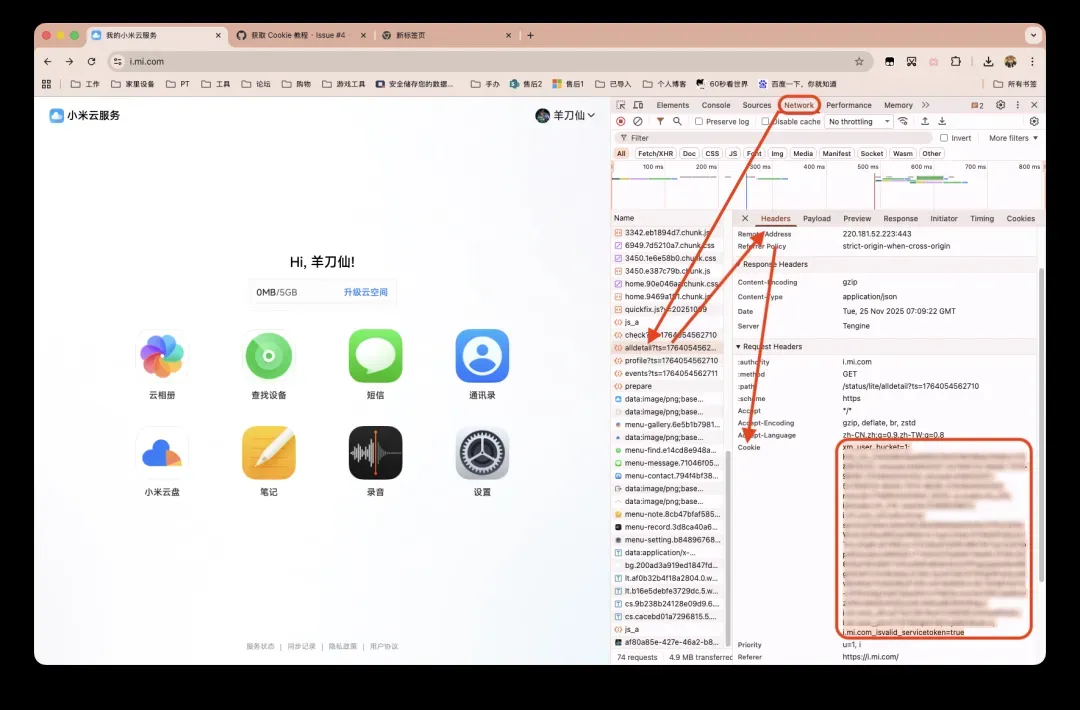Click the 隐私政策 footer link

point(342,646)
